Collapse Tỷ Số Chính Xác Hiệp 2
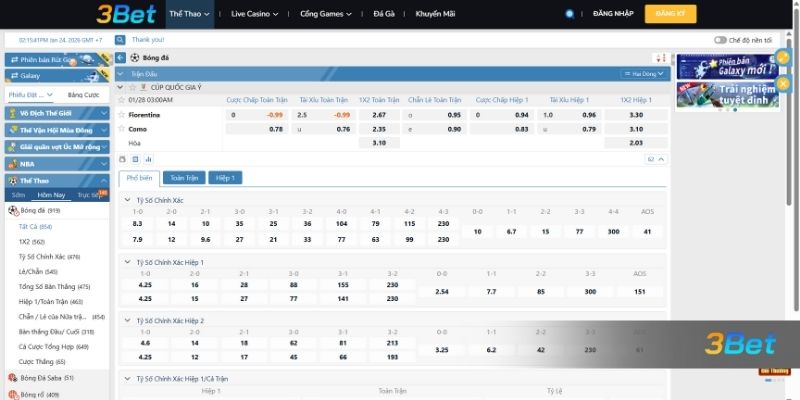The width and height of the screenshot is (800, 400). pos(128,321)
